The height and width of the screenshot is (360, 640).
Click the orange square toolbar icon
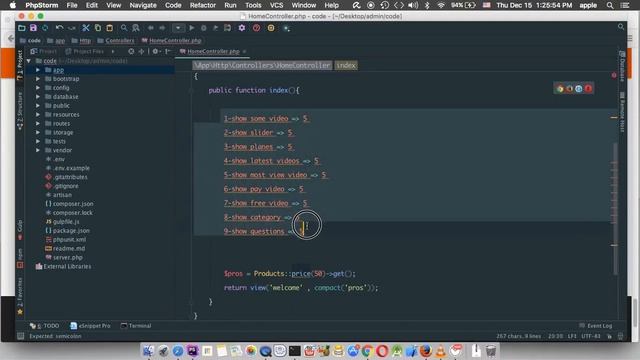271,28
